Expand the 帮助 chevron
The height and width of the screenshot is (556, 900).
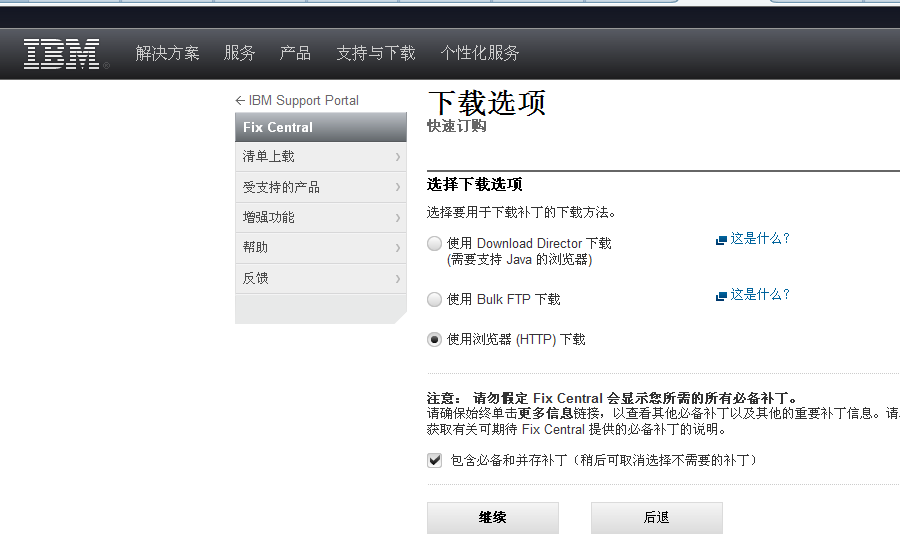(398, 248)
